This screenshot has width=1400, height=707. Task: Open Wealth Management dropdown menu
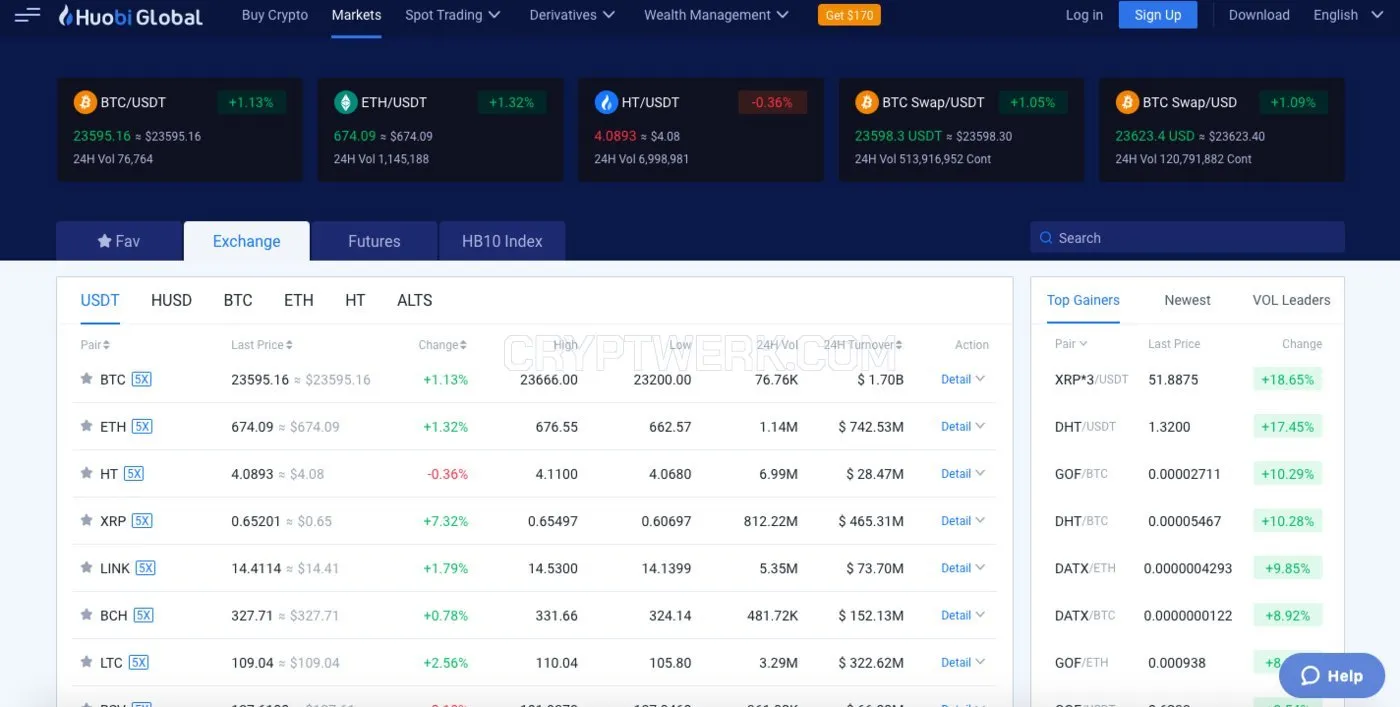716,15
